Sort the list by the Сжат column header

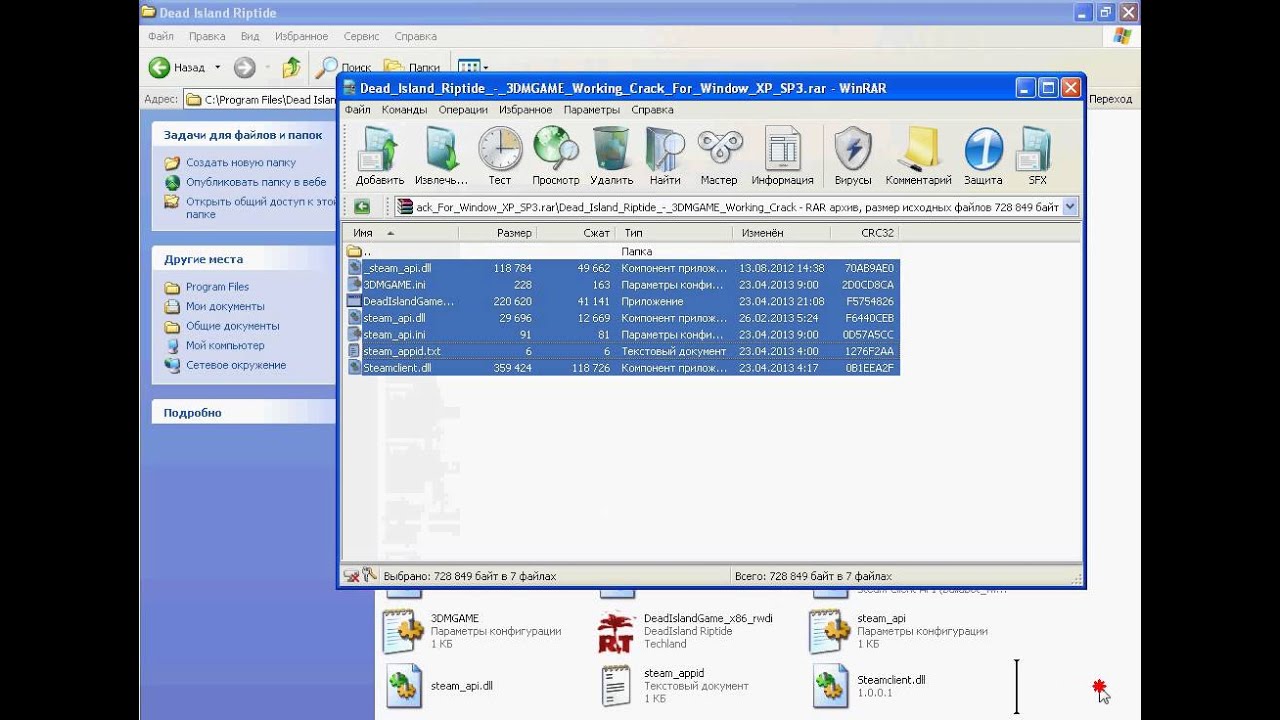pyautogui.click(x=576, y=232)
